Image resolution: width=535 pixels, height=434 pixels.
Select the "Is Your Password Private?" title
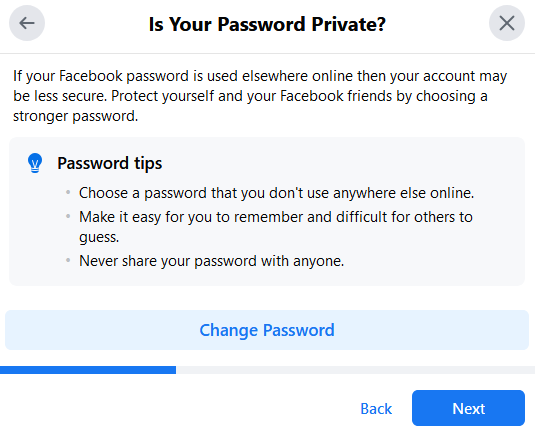267,24
